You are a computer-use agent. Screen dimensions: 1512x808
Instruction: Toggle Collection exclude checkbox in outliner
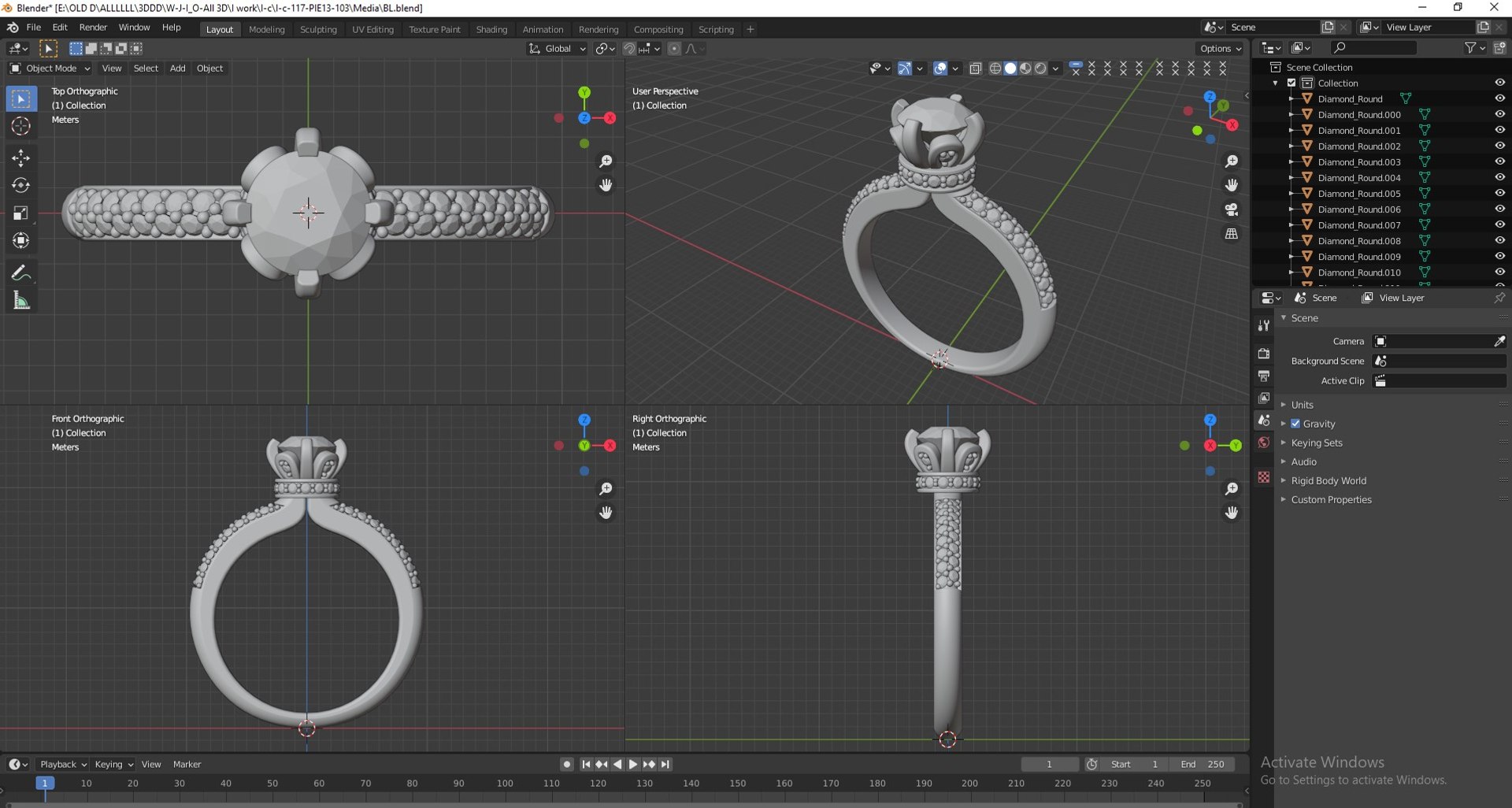[x=1291, y=83]
